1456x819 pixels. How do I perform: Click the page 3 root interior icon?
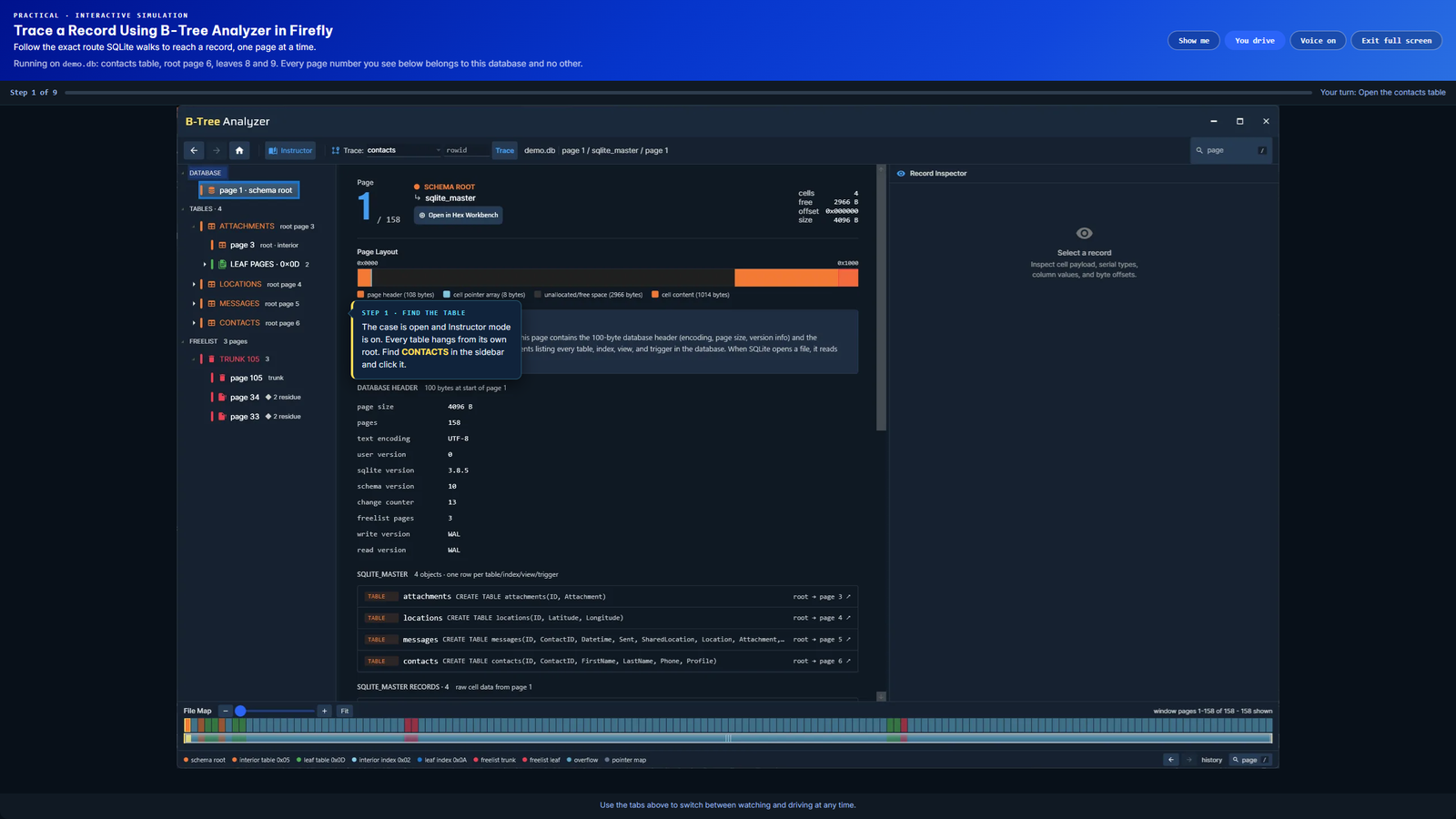(222, 245)
